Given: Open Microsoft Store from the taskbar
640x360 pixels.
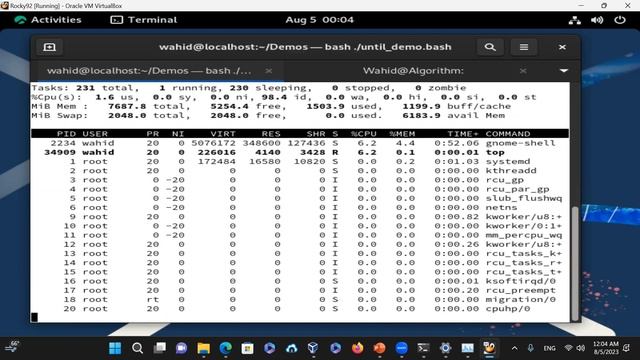Looking at the screenshot, I should point(247,348).
